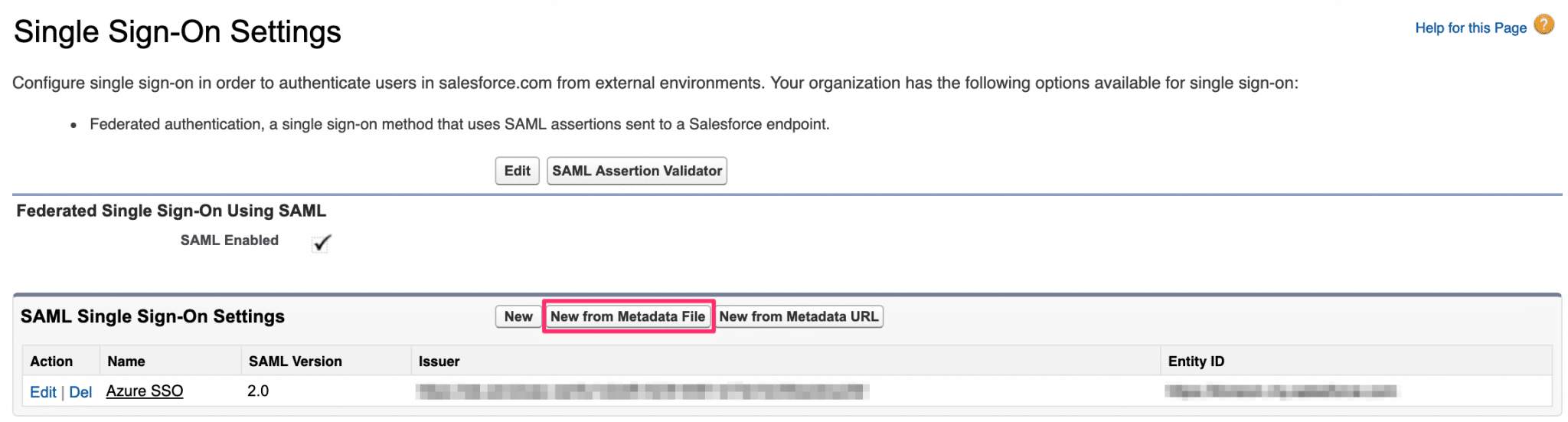The image size is (1568, 422).
Task: Click the SAML Enabled checkmark
Action: pyautogui.click(x=322, y=243)
